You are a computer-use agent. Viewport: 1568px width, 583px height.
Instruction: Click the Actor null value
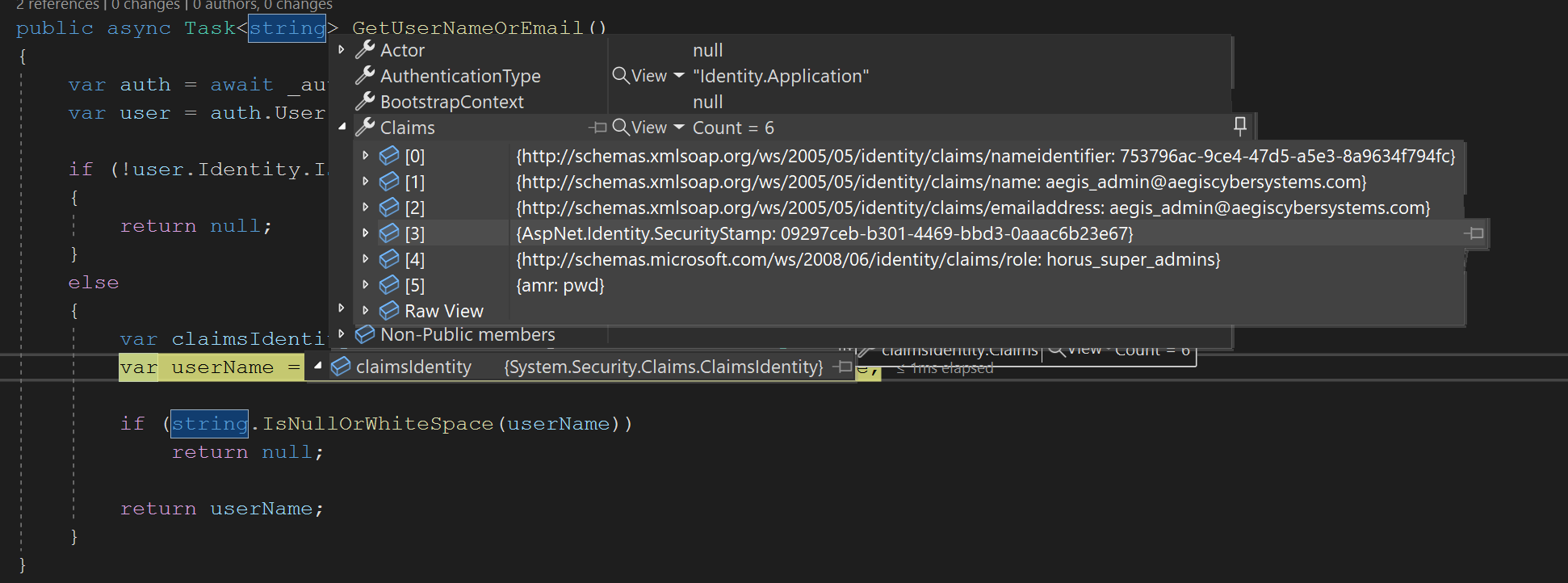pos(707,50)
